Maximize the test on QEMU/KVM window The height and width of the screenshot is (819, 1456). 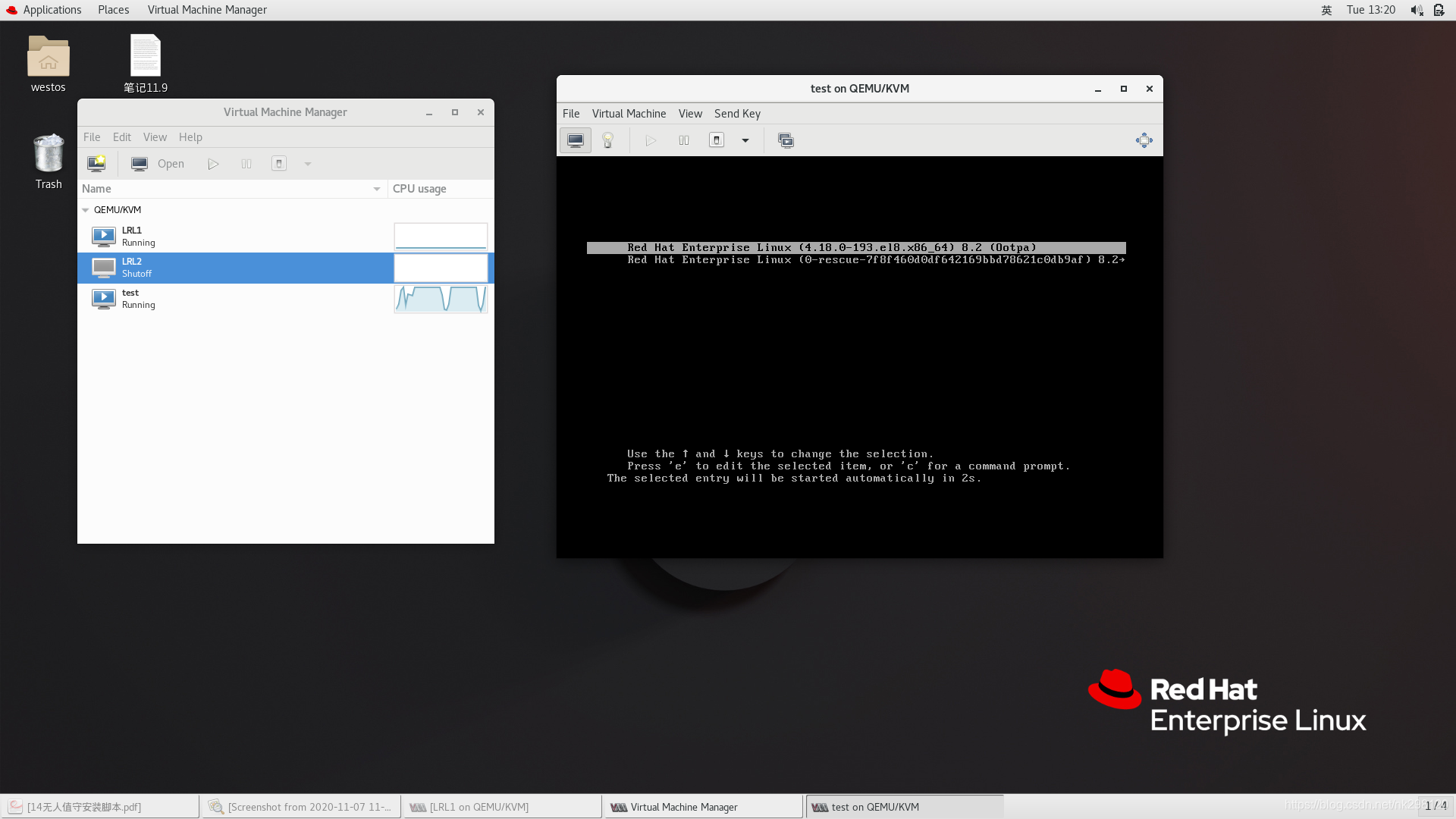[1124, 89]
